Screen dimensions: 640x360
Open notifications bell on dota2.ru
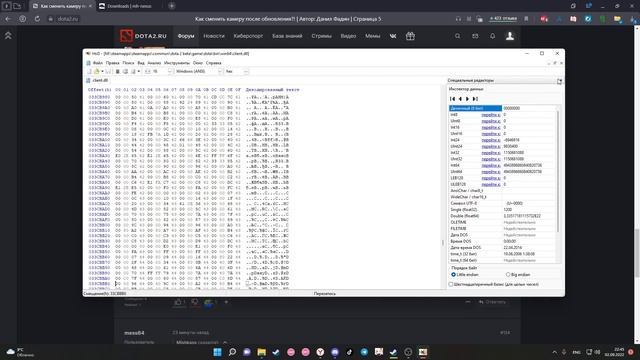(x=493, y=36)
